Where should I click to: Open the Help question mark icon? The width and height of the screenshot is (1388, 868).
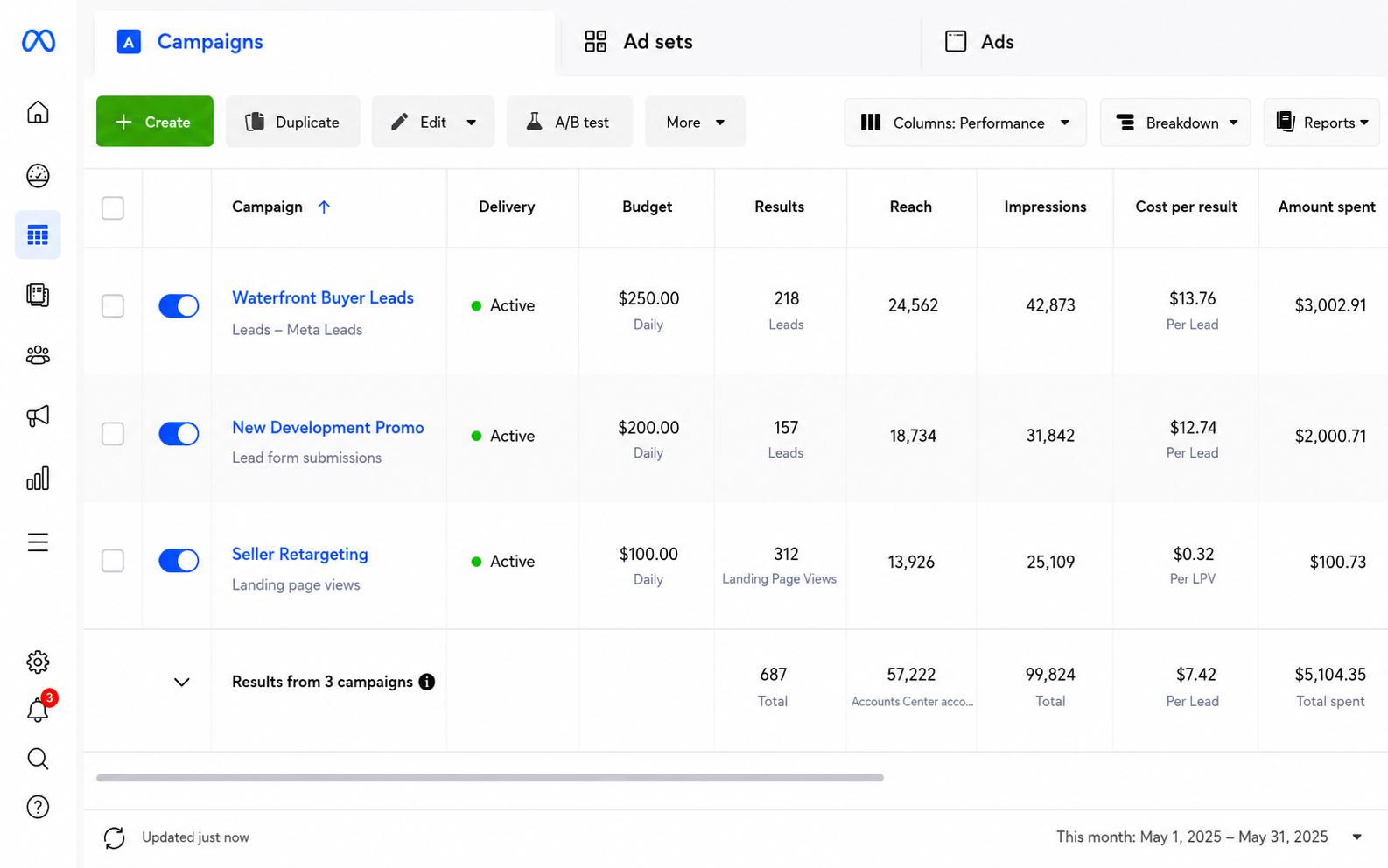click(38, 807)
